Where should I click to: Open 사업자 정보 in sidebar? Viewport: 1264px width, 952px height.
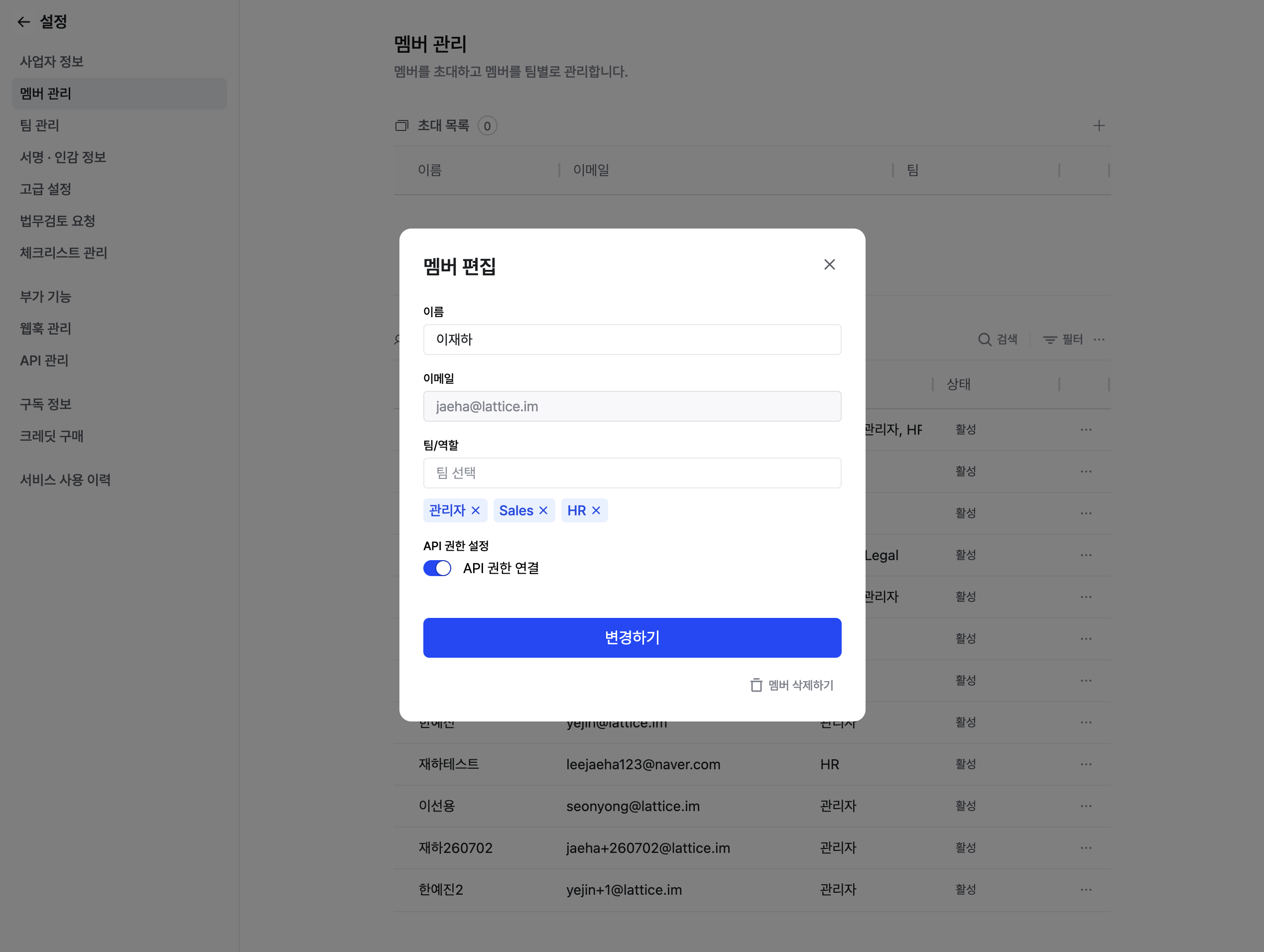click(x=51, y=61)
